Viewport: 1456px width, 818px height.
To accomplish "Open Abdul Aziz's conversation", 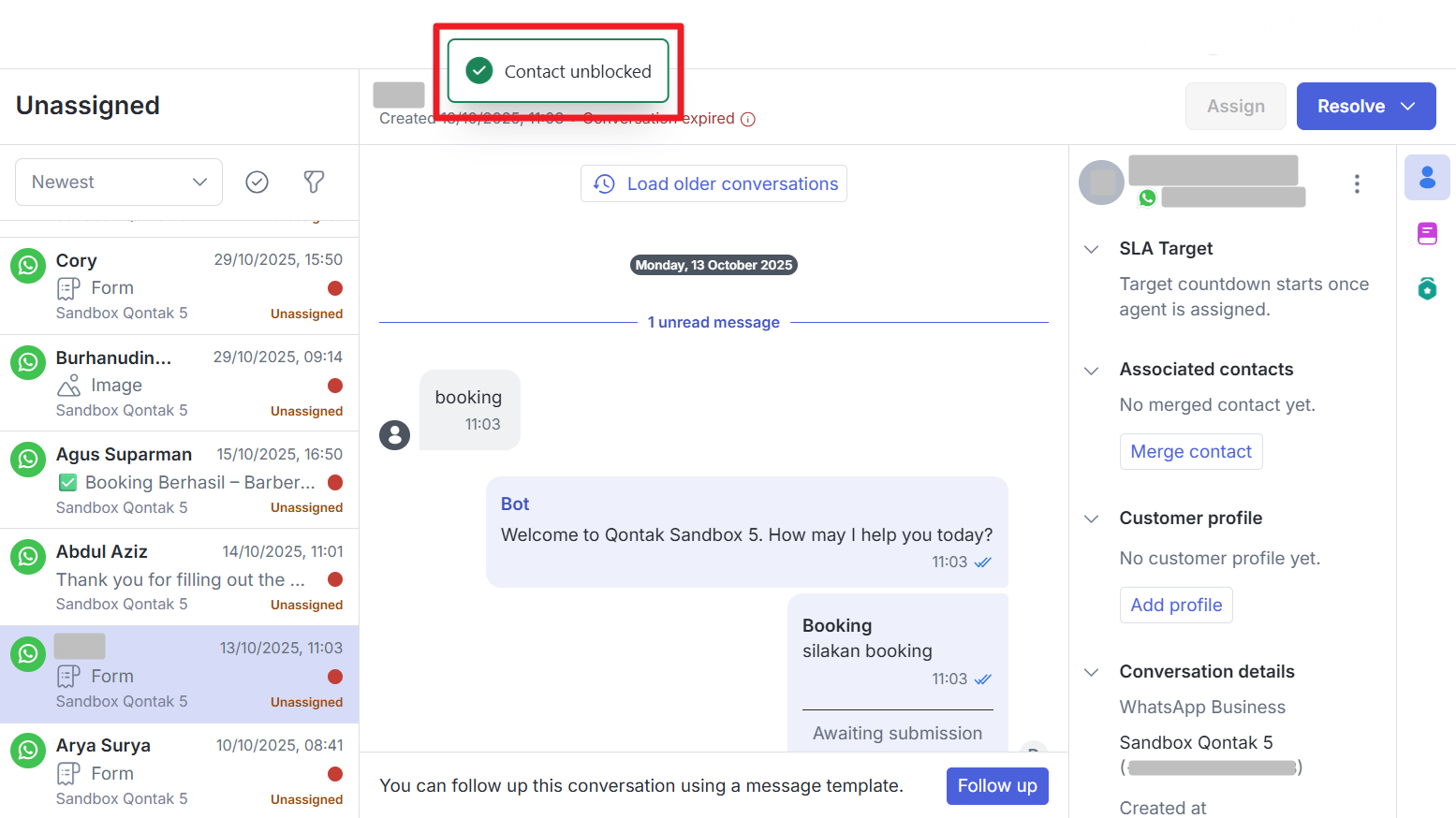I will (x=179, y=577).
